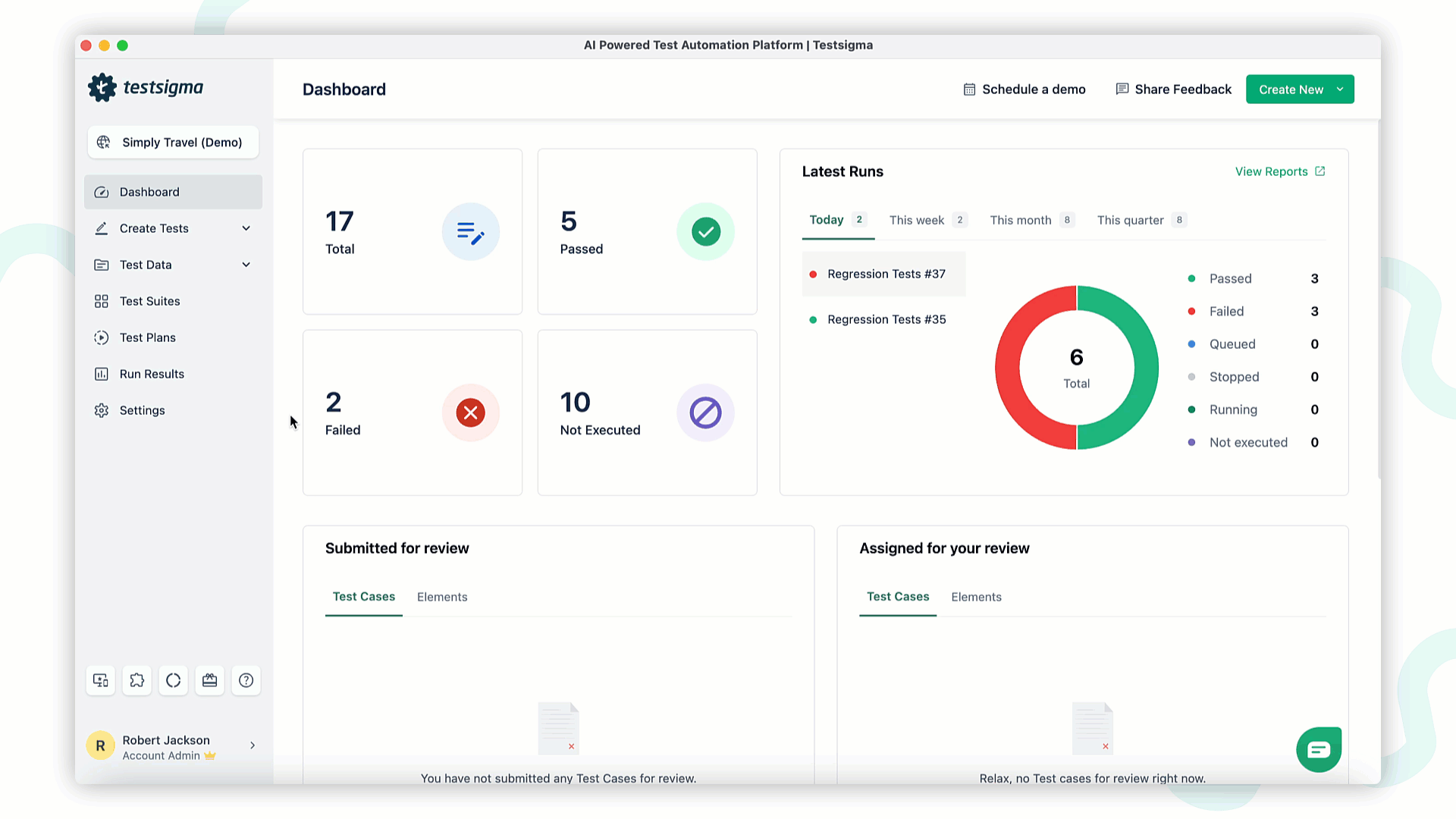The height and width of the screenshot is (819, 1456).
Task: Open the Create New dropdown arrow
Action: tap(1340, 89)
